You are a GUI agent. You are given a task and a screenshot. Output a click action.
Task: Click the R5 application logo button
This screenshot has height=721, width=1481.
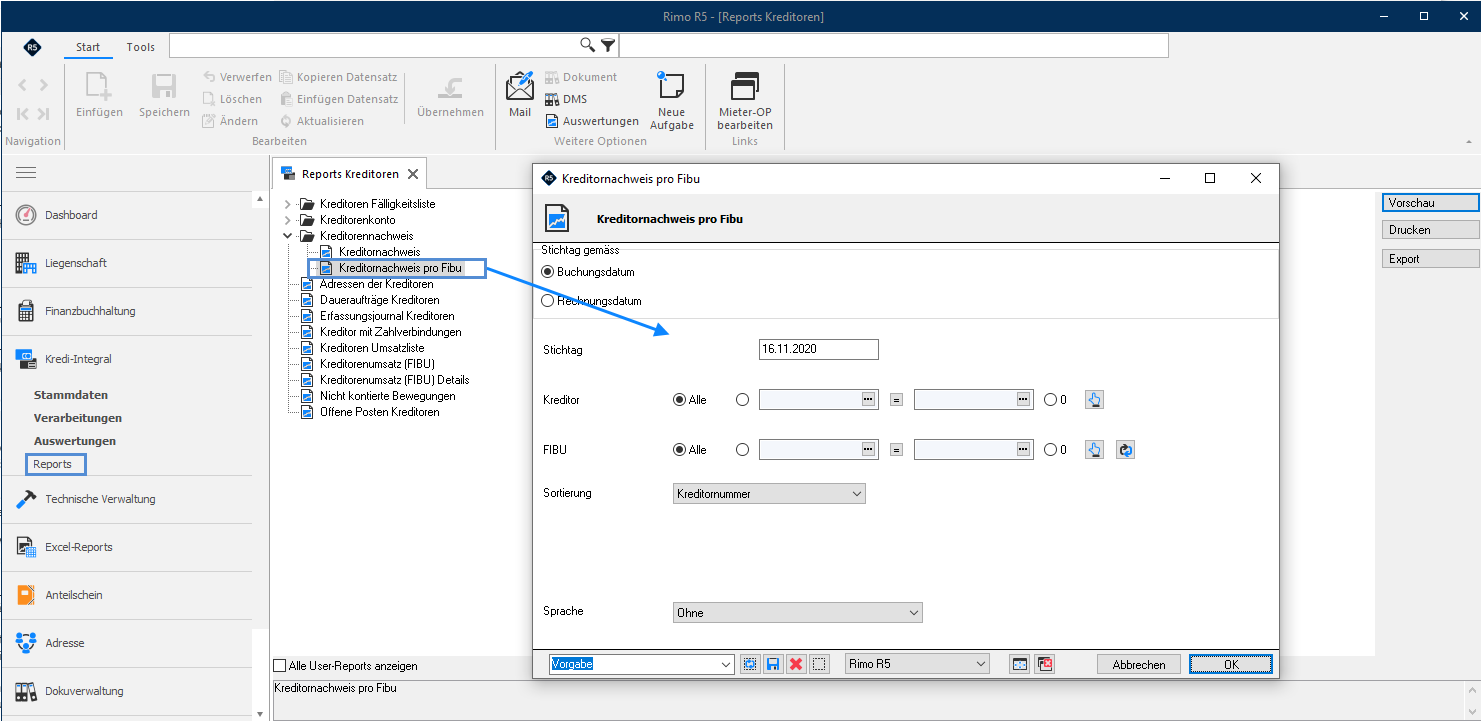(x=32, y=47)
